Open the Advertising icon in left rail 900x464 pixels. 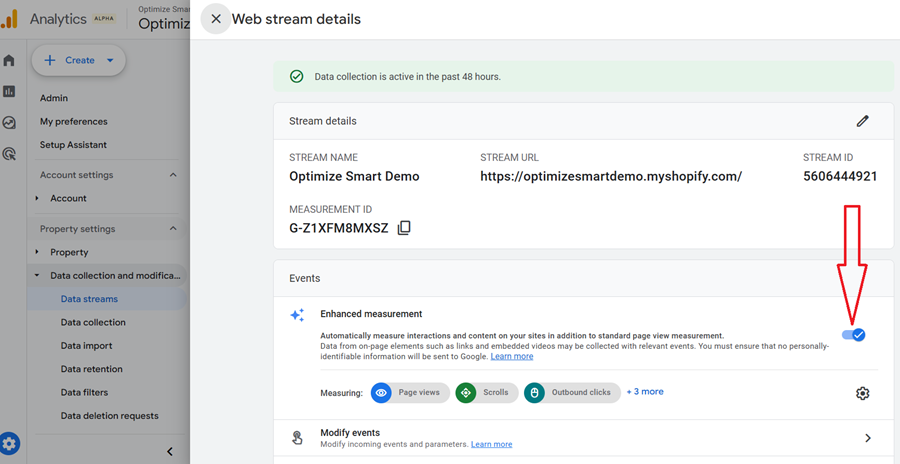9,153
